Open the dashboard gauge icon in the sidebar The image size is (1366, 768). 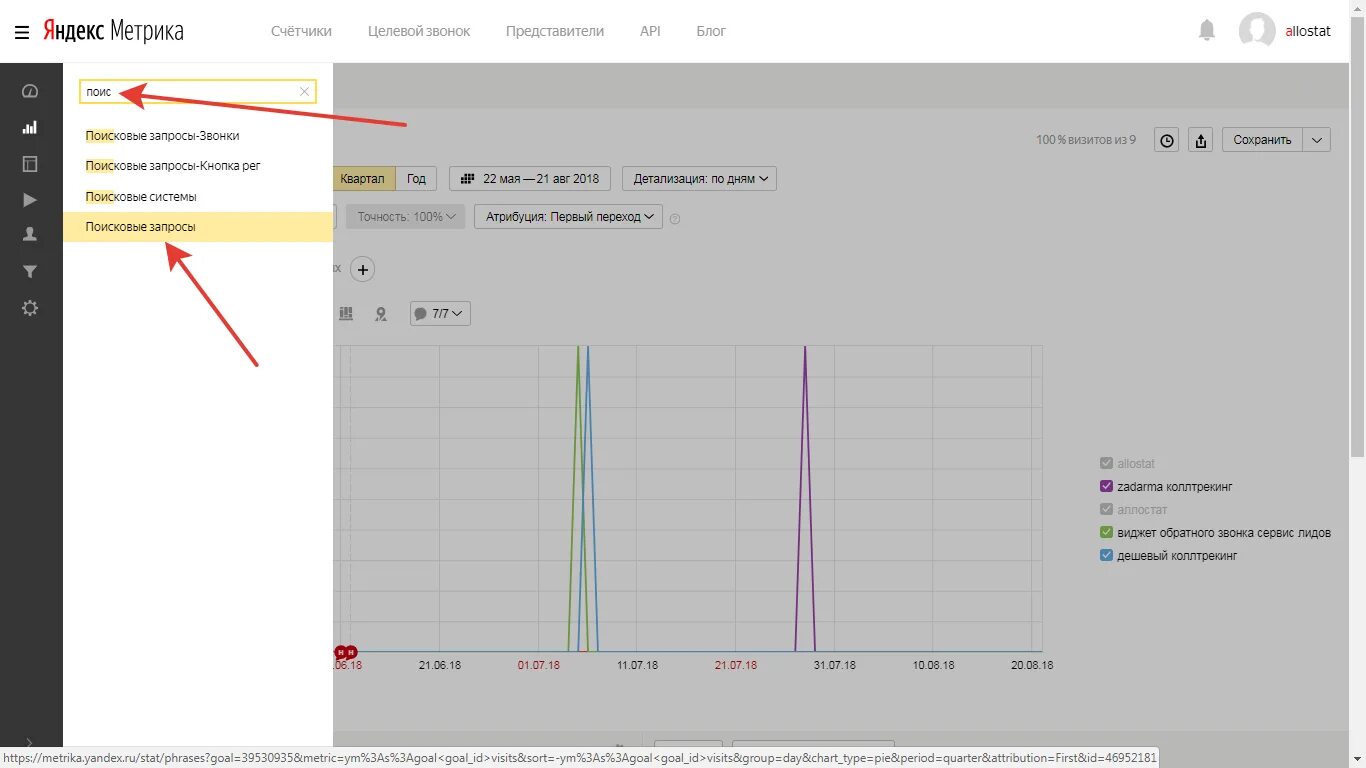(x=30, y=92)
